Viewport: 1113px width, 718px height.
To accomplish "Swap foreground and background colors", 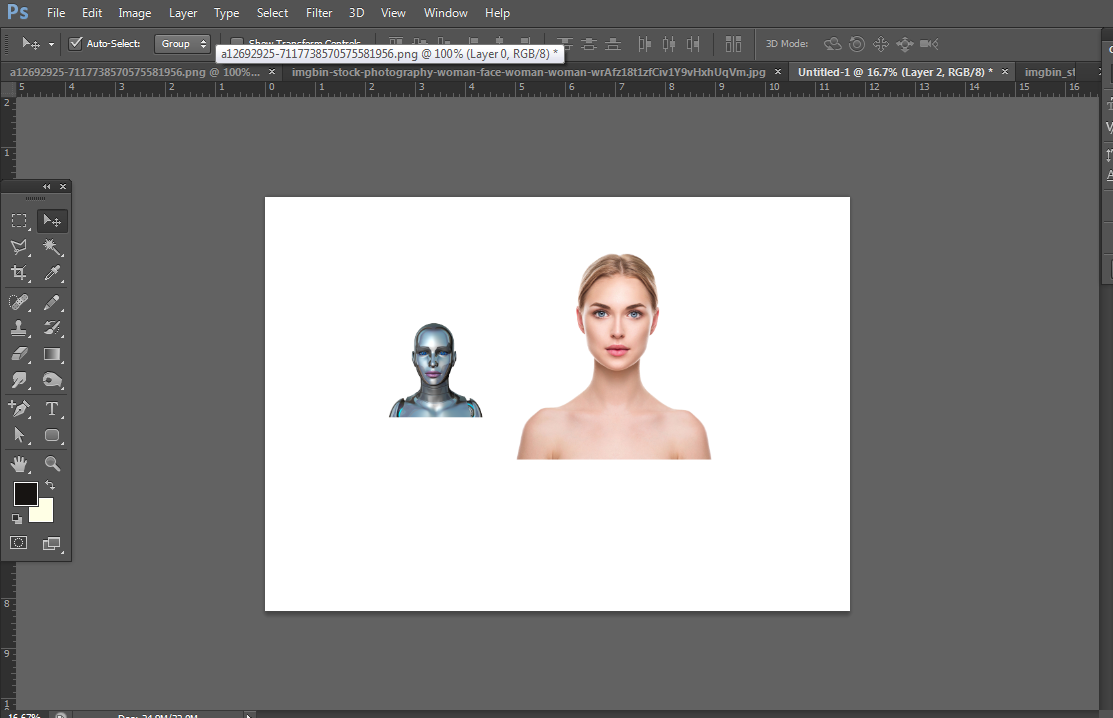I will (50, 485).
